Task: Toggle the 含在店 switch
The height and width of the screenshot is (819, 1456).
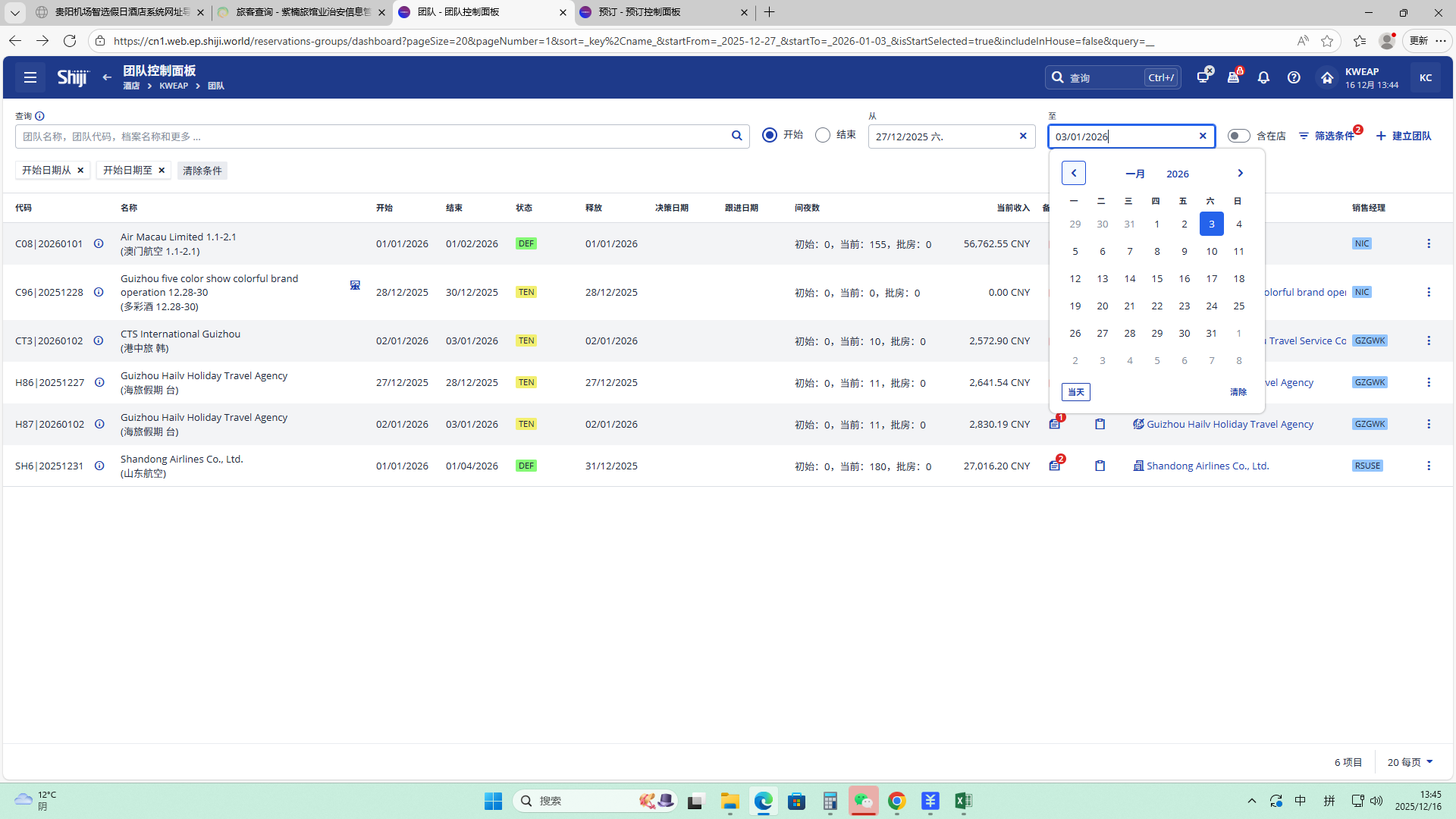Action: [x=1238, y=136]
